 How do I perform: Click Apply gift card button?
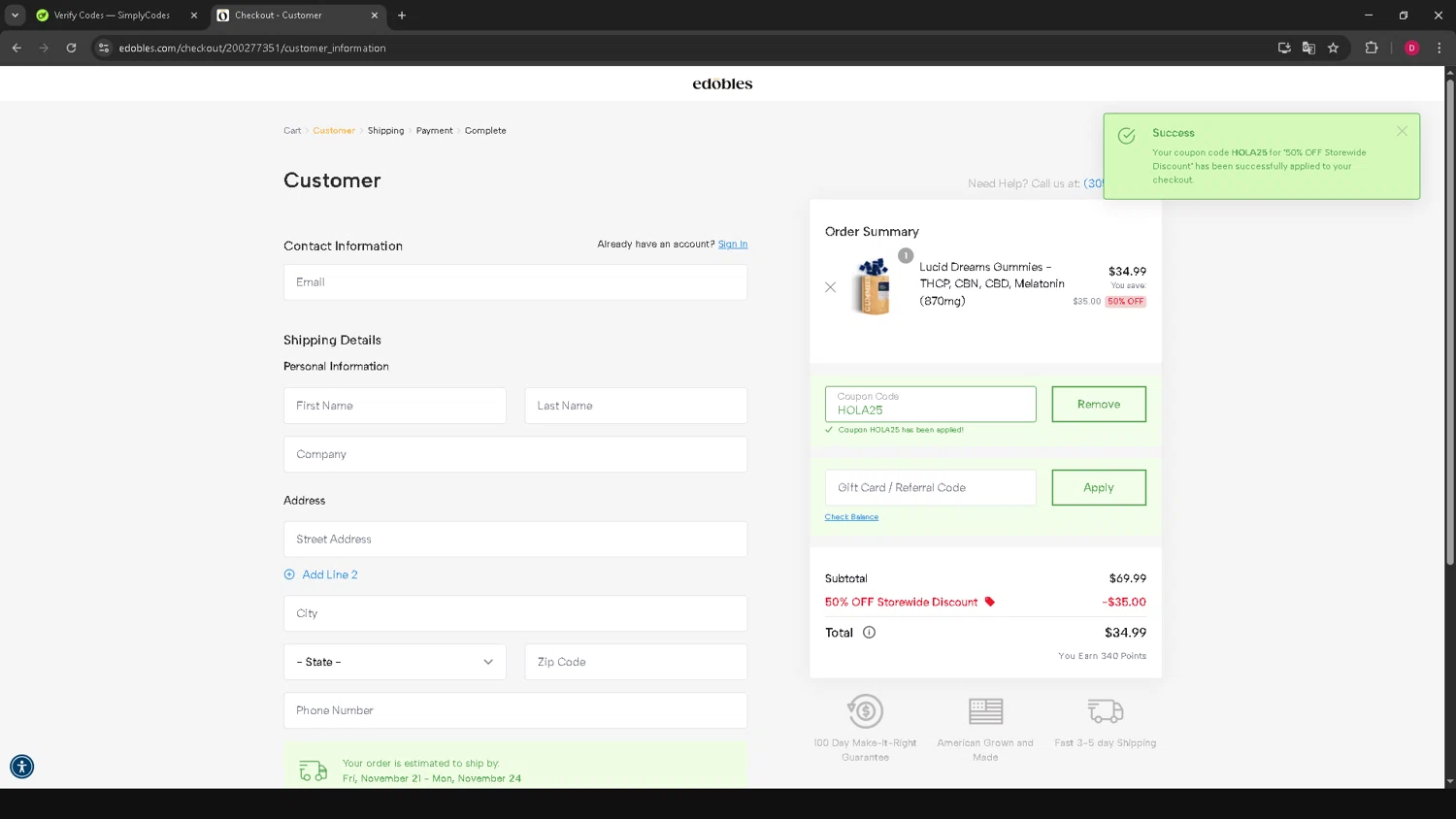point(1099,487)
